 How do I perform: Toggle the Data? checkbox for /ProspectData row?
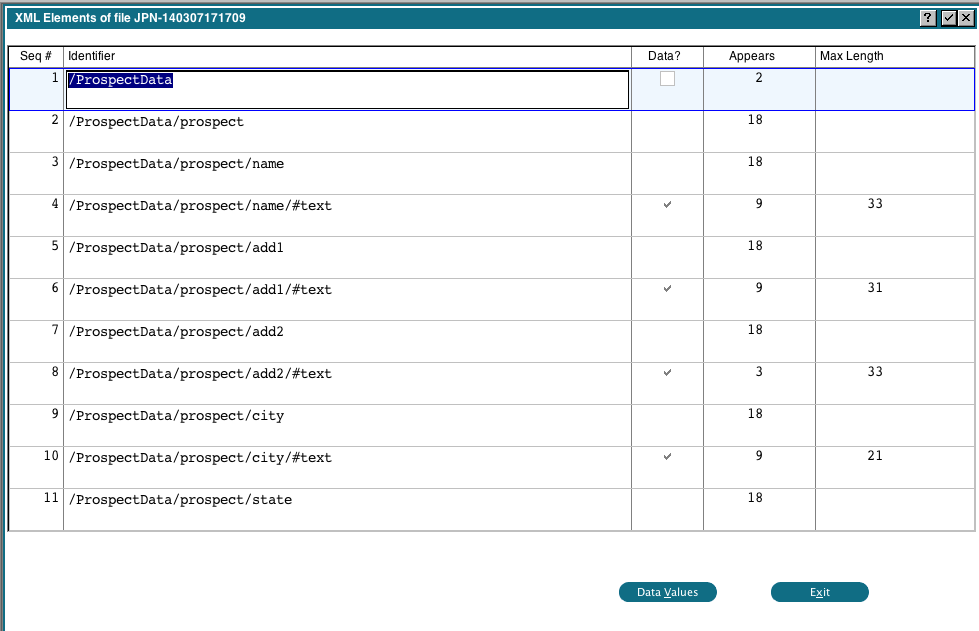point(667,79)
